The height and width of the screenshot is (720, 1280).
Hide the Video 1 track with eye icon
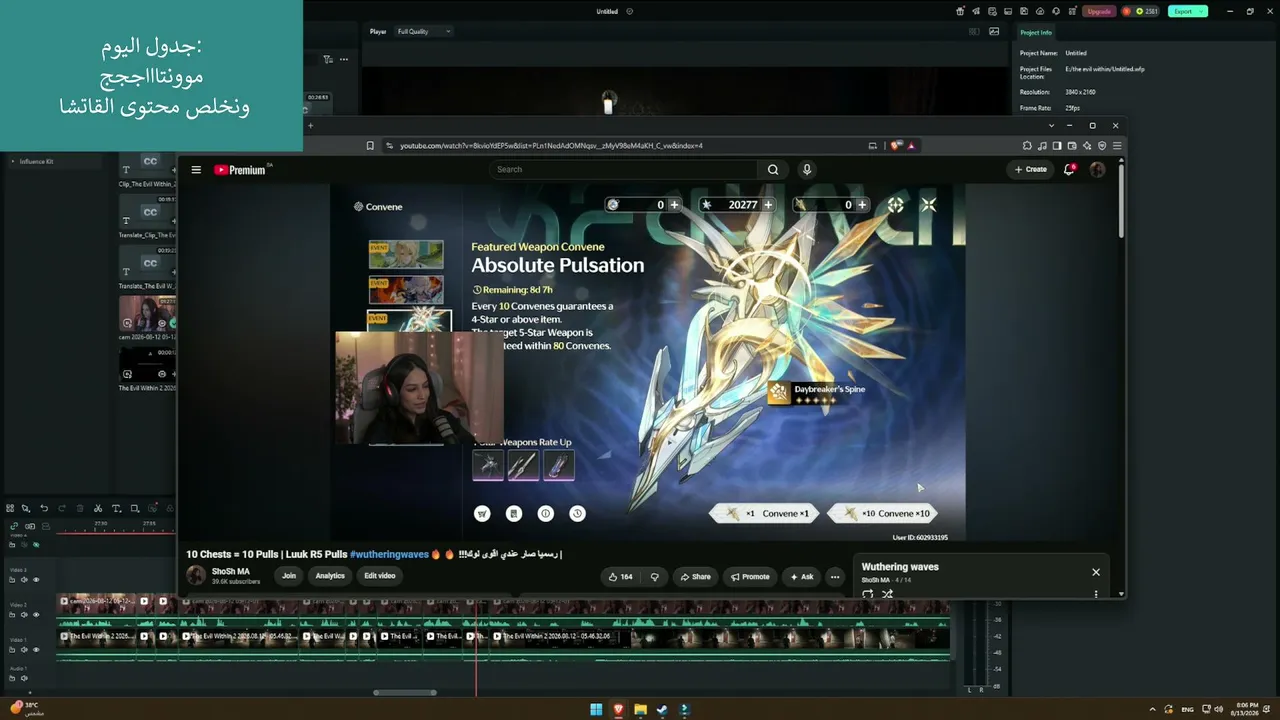pos(36,650)
